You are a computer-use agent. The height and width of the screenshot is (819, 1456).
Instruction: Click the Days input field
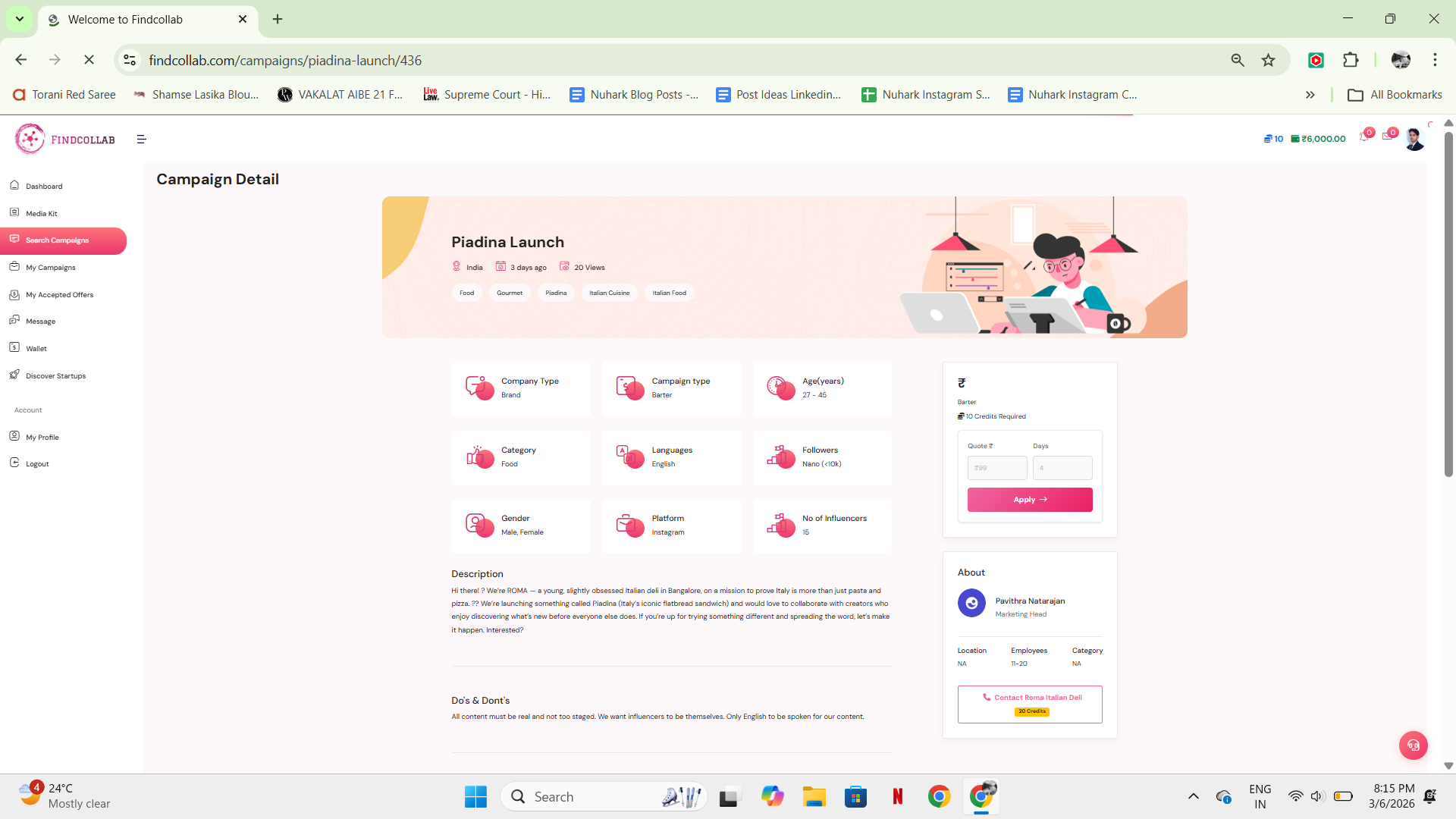point(1062,468)
